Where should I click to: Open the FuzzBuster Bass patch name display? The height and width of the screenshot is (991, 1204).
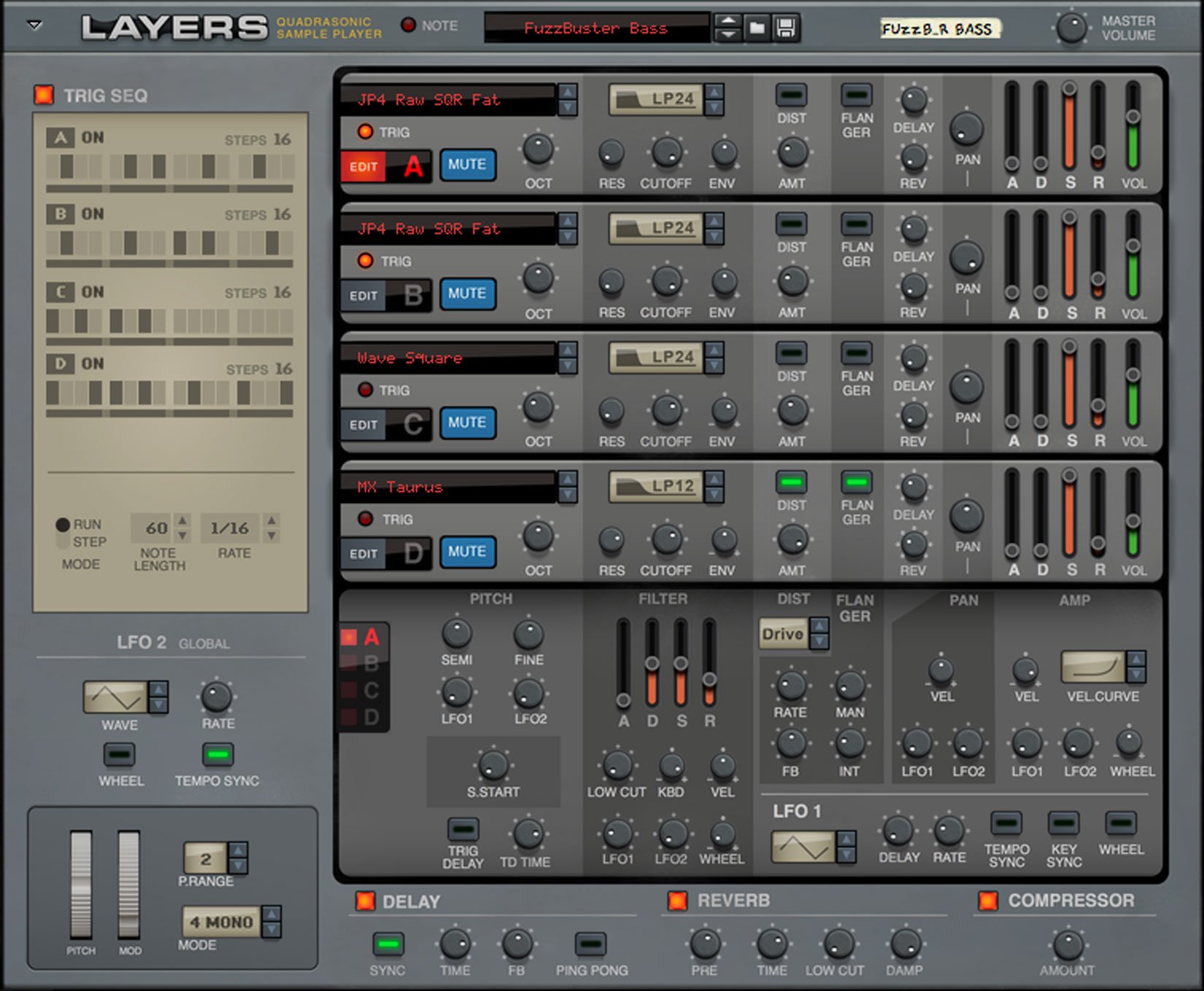pos(595,28)
